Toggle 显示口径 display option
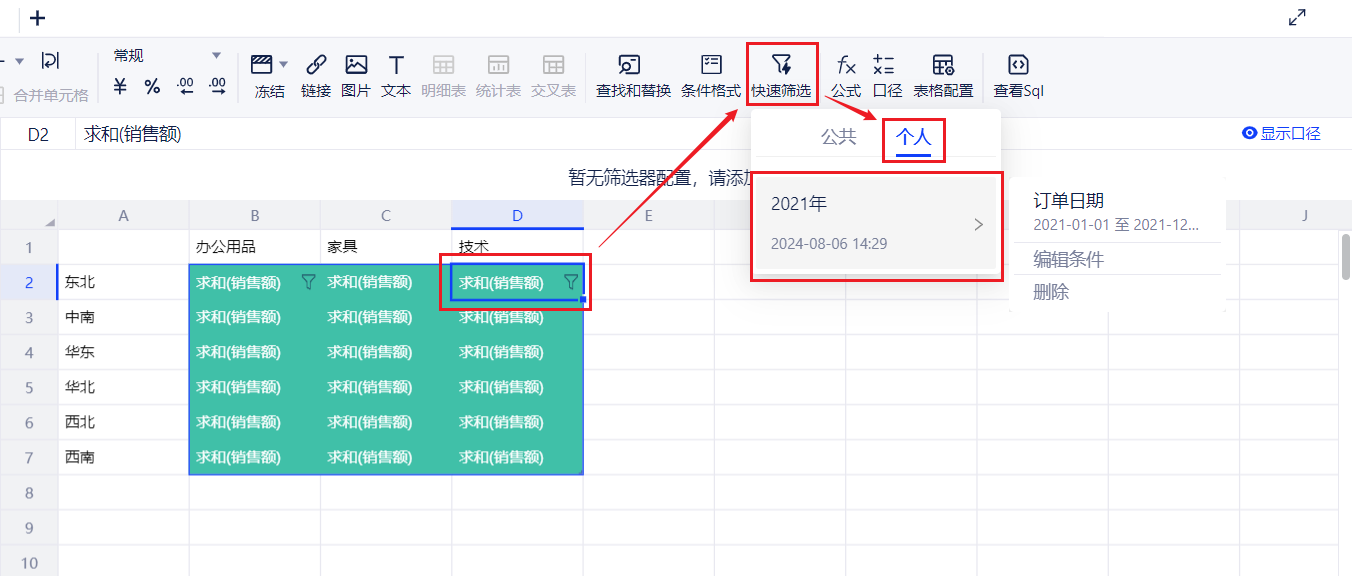The image size is (1352, 576). coord(1281,134)
